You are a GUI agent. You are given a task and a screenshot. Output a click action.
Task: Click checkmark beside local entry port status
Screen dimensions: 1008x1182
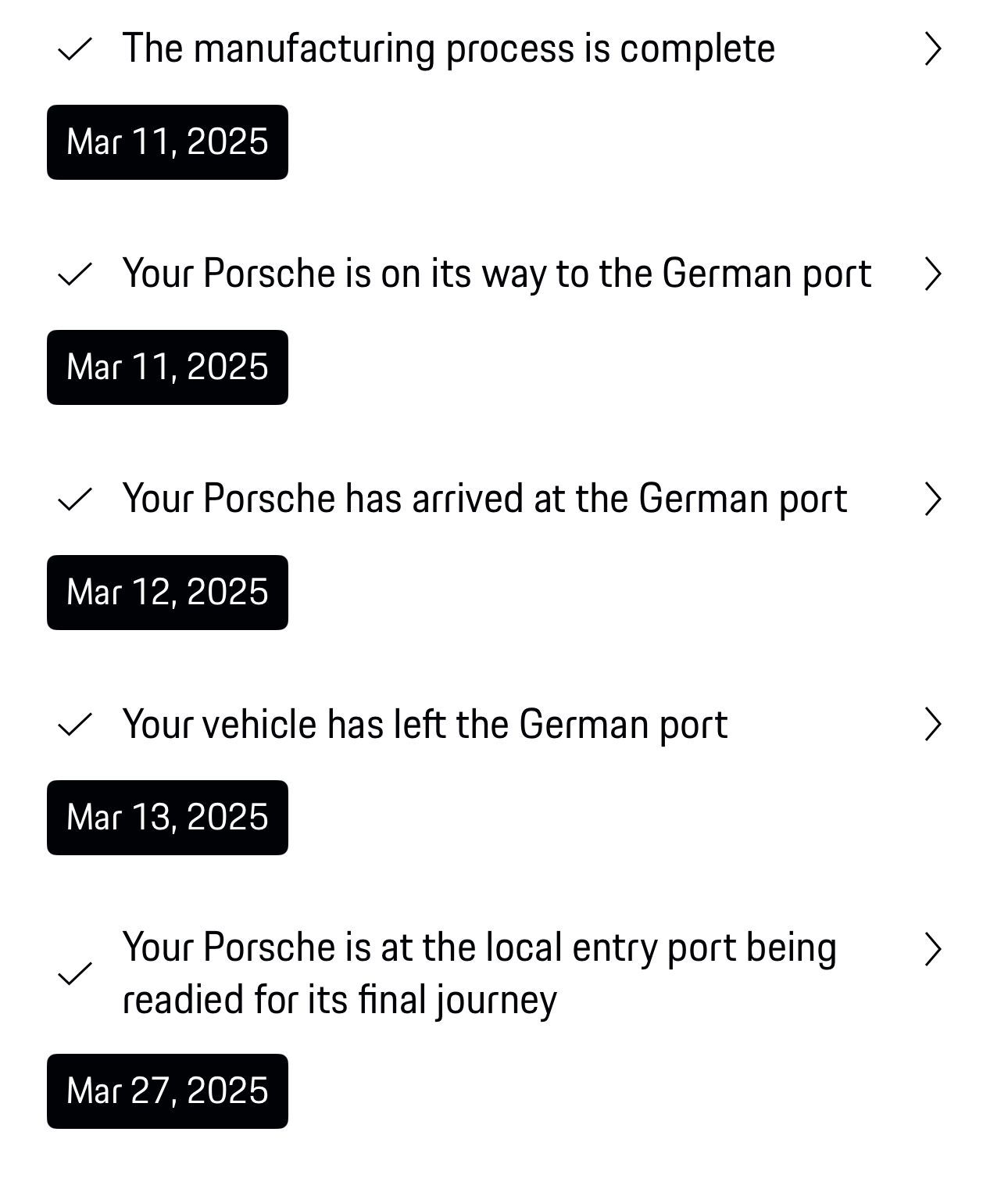pyautogui.click(x=75, y=973)
